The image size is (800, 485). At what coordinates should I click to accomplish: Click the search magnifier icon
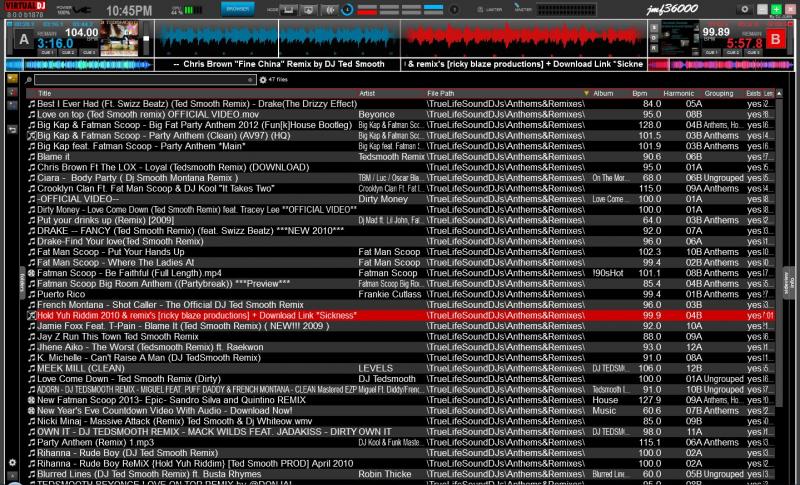[29, 80]
